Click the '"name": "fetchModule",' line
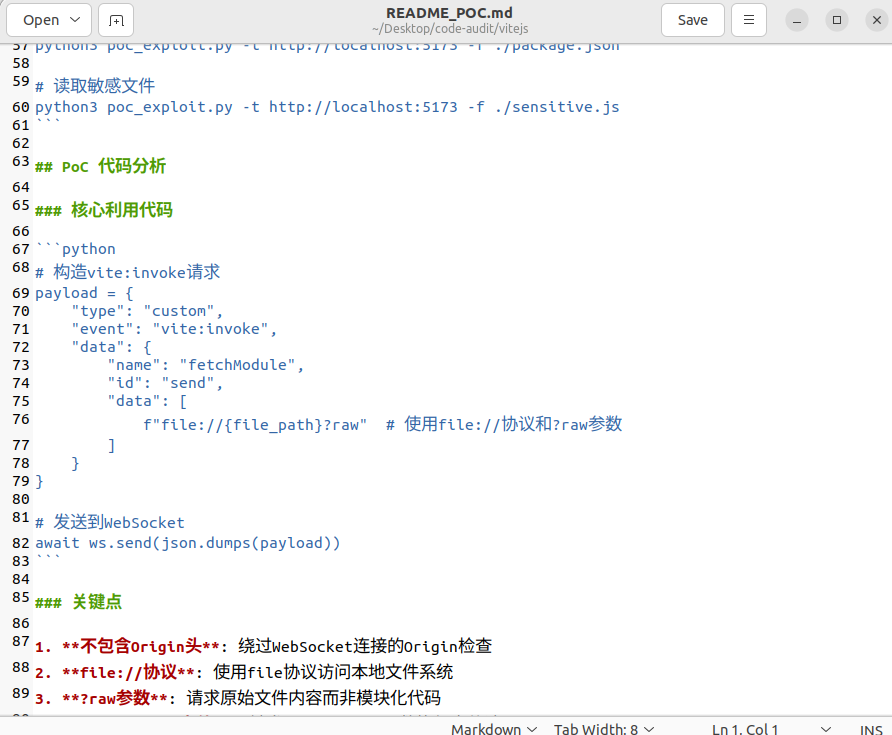 206,365
